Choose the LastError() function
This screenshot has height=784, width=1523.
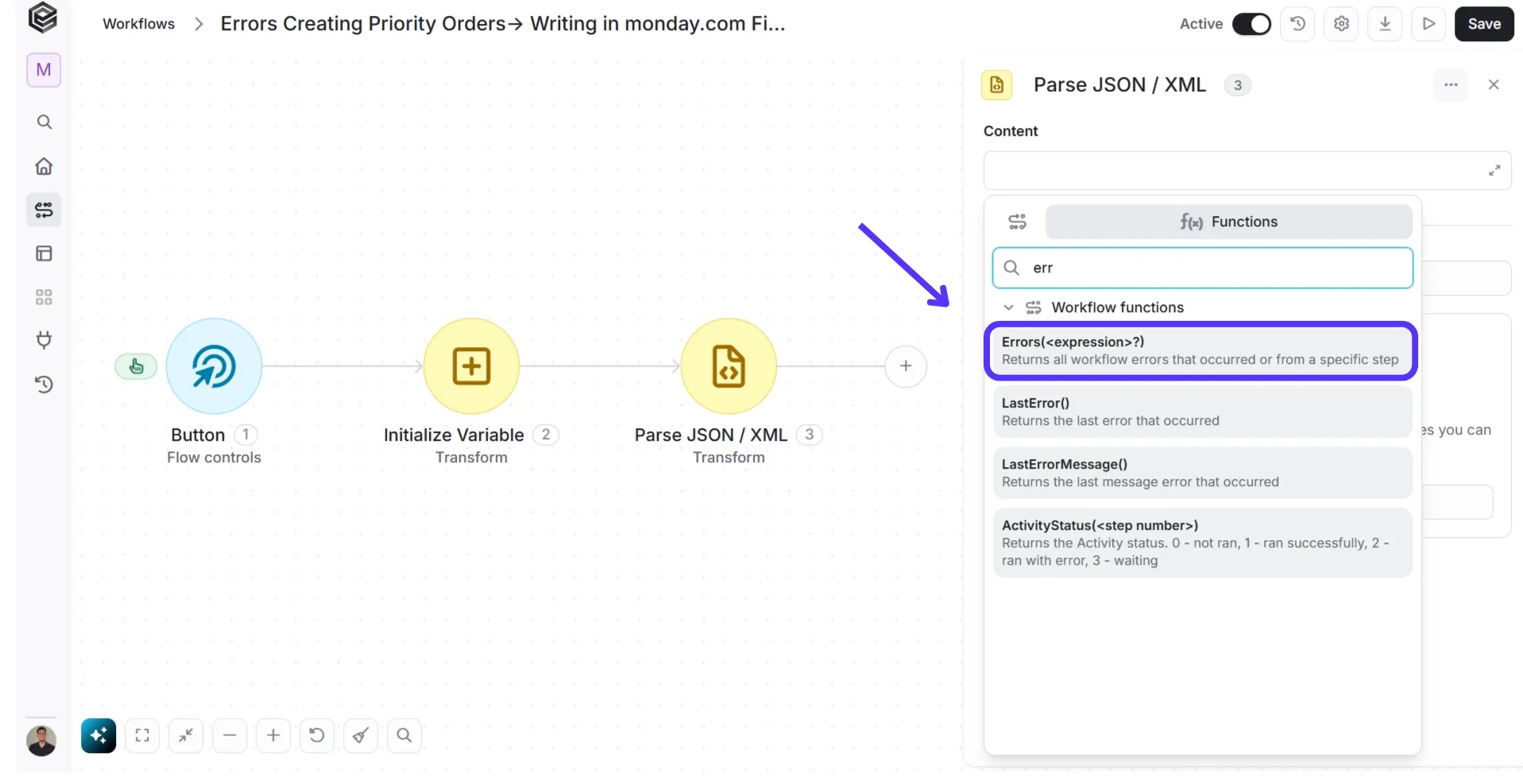(1201, 411)
